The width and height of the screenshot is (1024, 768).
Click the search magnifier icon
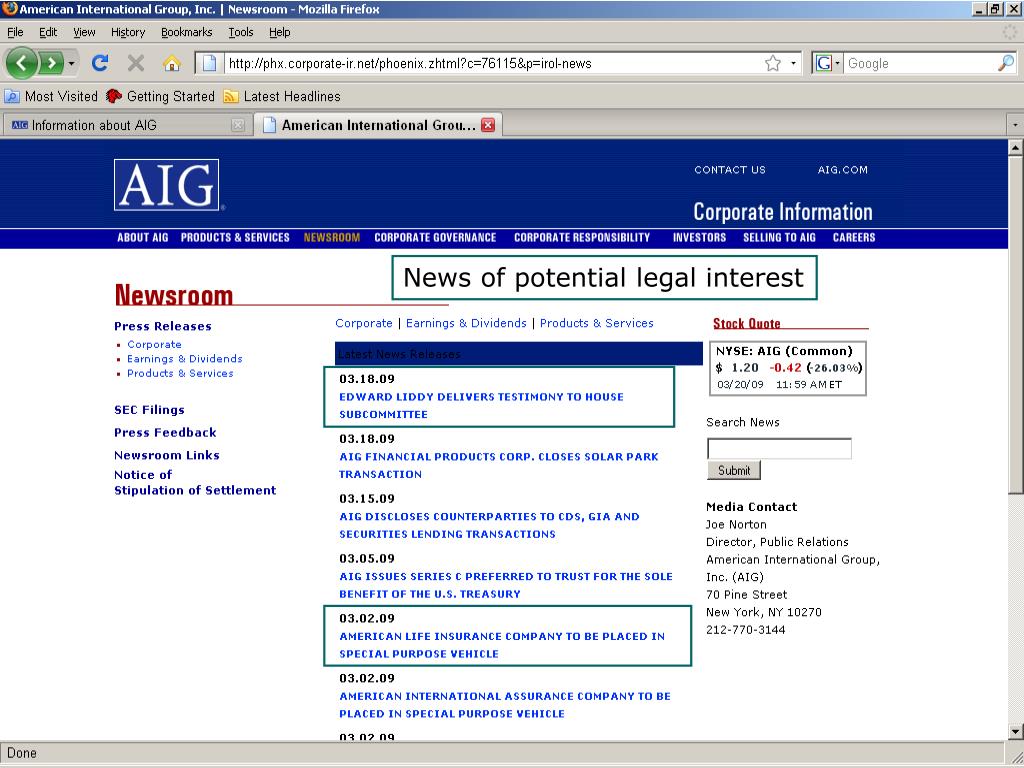coord(1006,63)
